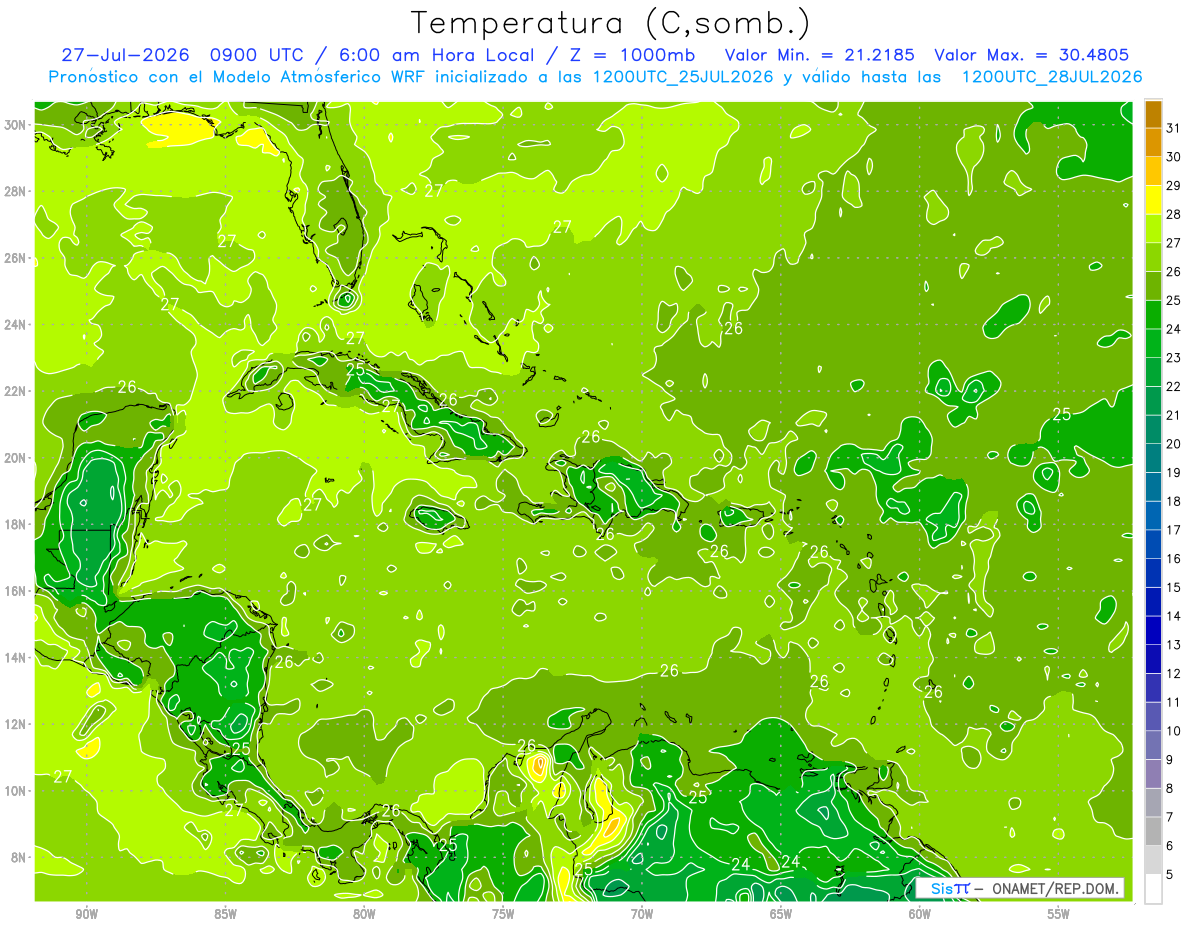Click the 30N latitude axis label
The height and width of the screenshot is (927, 1200).
16,125
